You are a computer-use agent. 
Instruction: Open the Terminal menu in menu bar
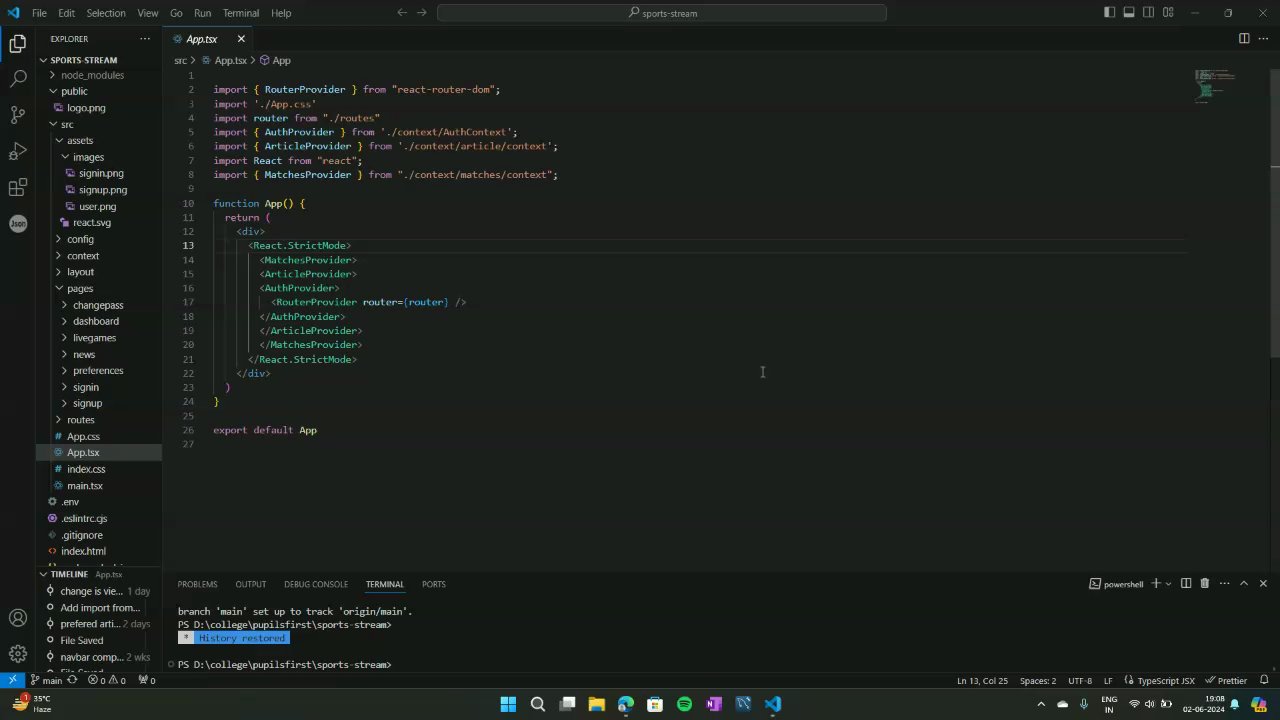[x=241, y=13]
